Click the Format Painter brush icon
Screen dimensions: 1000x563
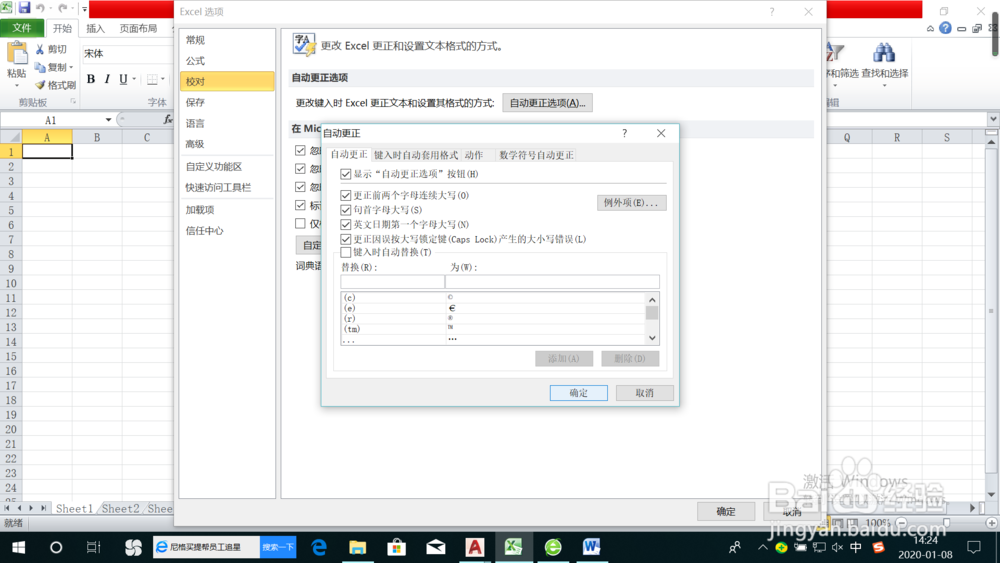(40, 85)
